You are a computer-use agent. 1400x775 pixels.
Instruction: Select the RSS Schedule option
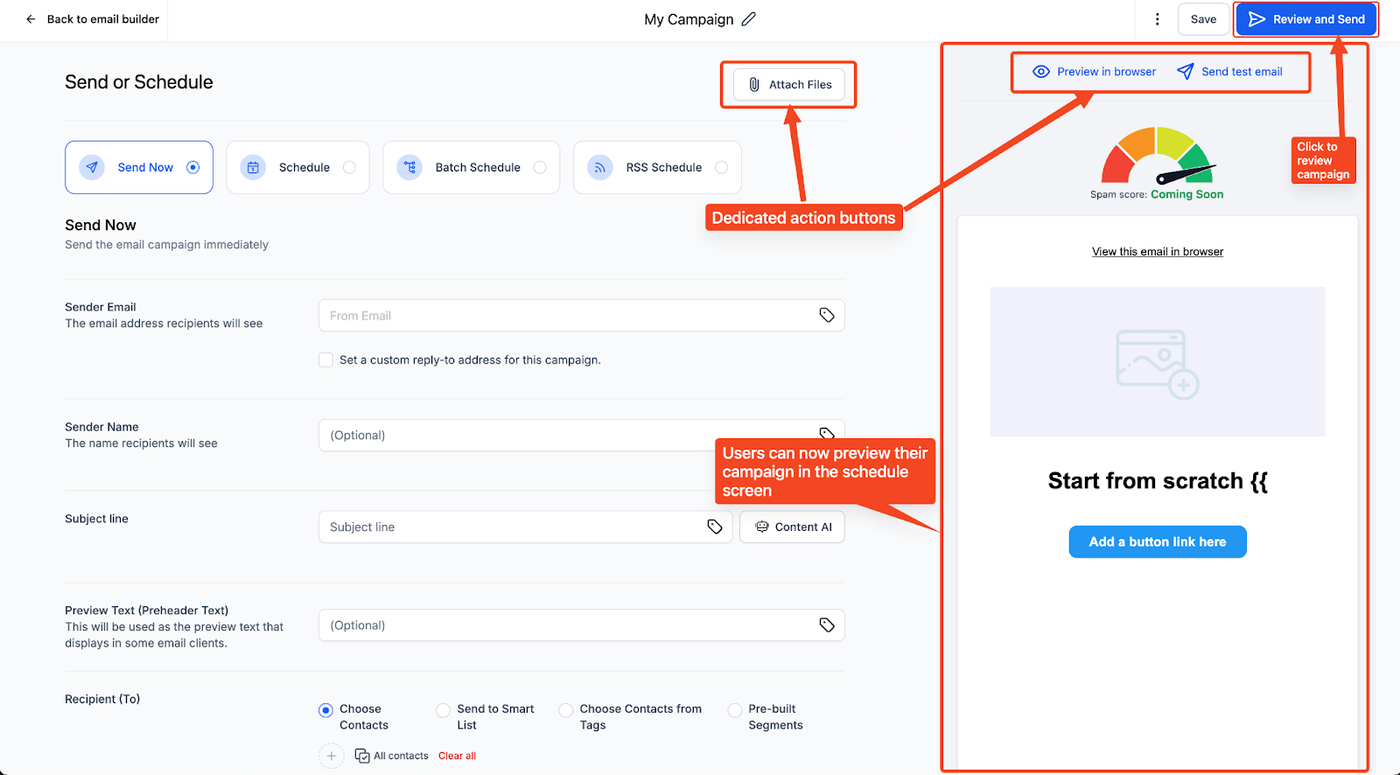tap(657, 167)
